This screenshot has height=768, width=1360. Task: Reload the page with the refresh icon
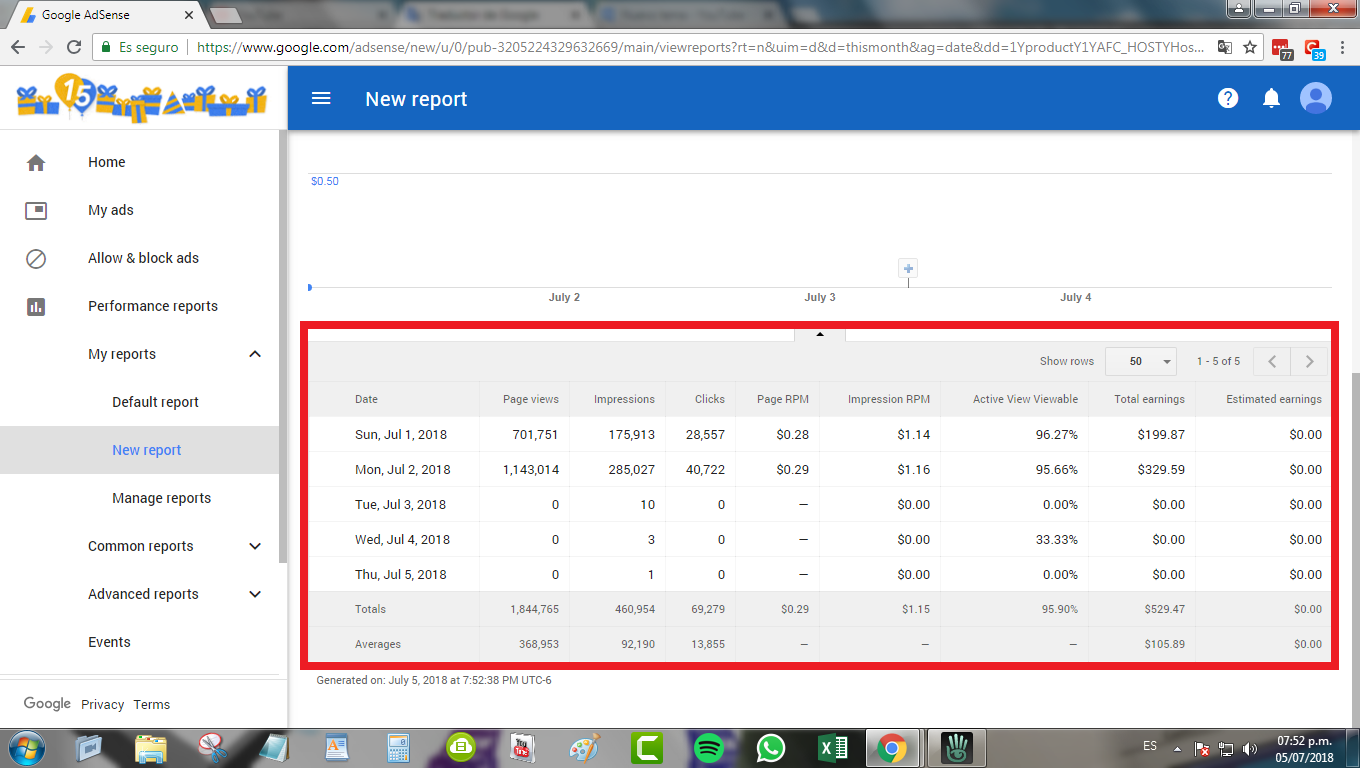(73, 47)
